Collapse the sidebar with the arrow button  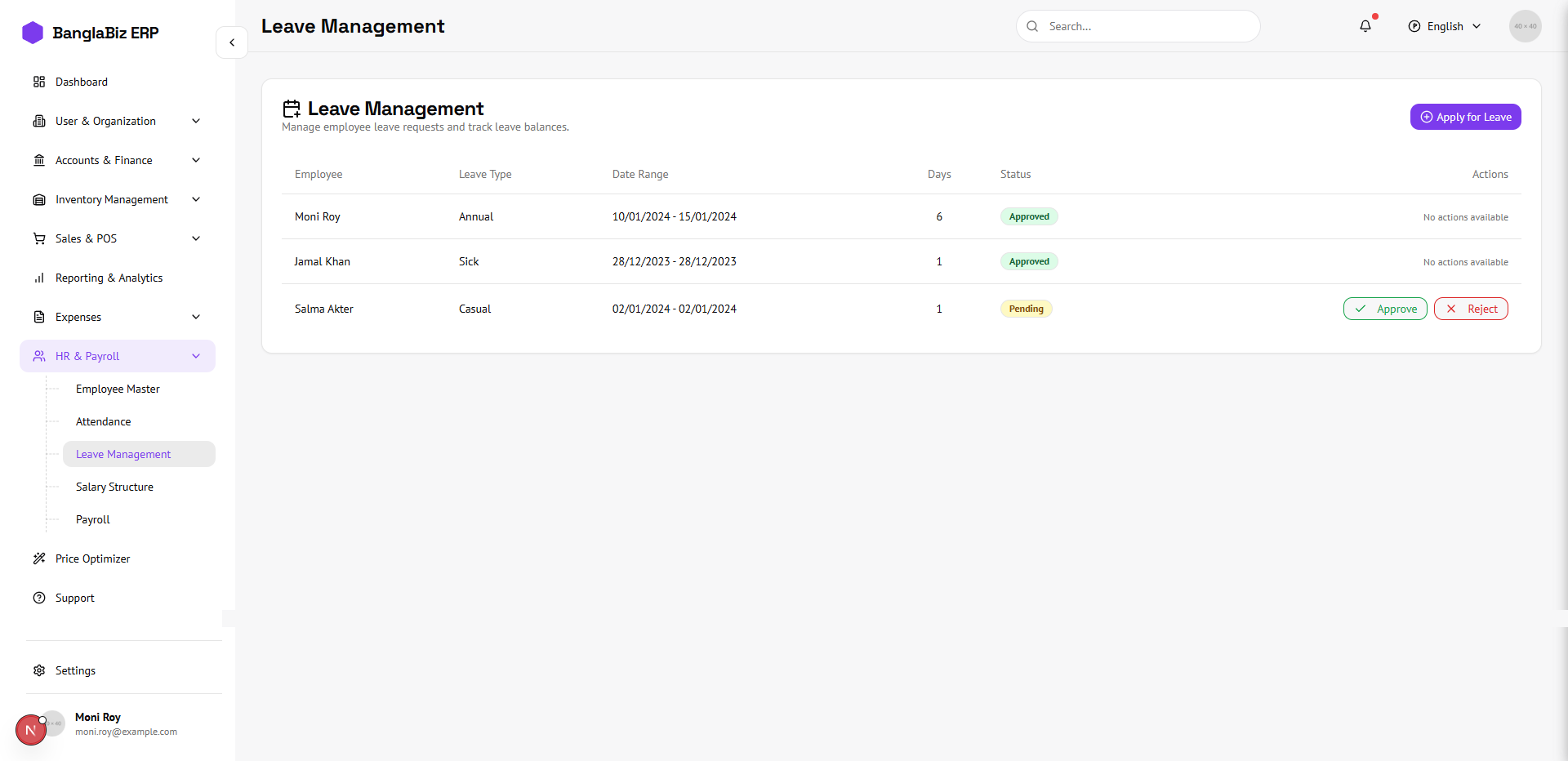[x=232, y=42]
